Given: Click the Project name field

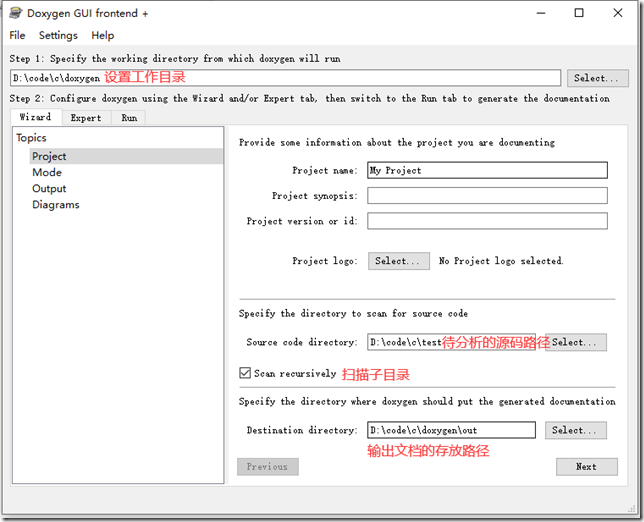Looking at the screenshot, I should point(487,170).
